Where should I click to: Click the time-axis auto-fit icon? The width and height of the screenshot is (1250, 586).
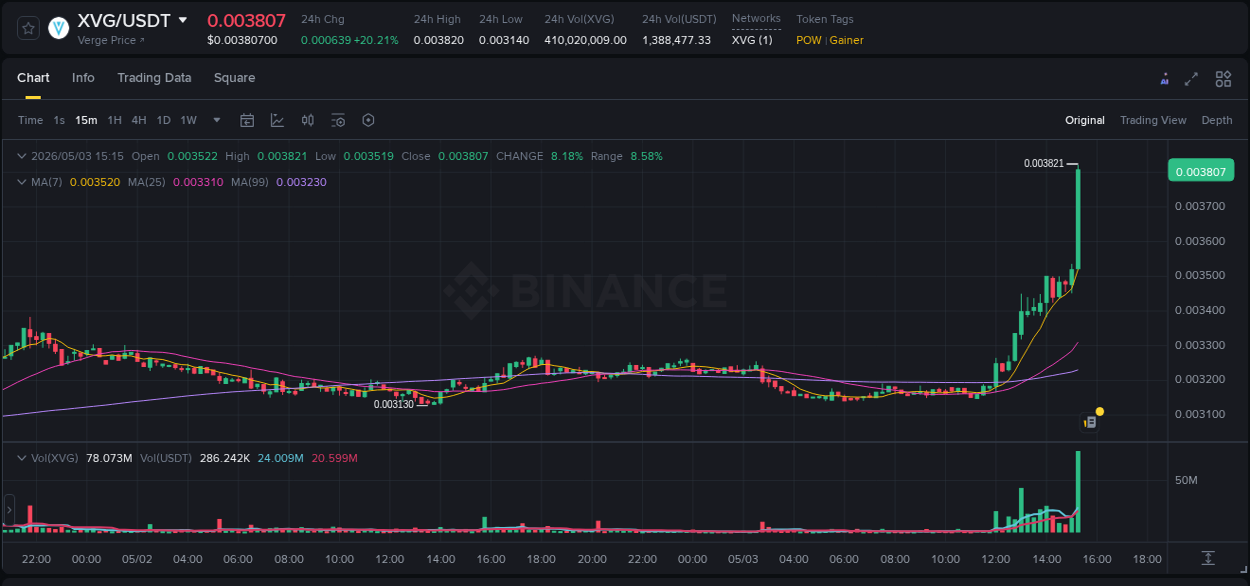pos(1208,558)
